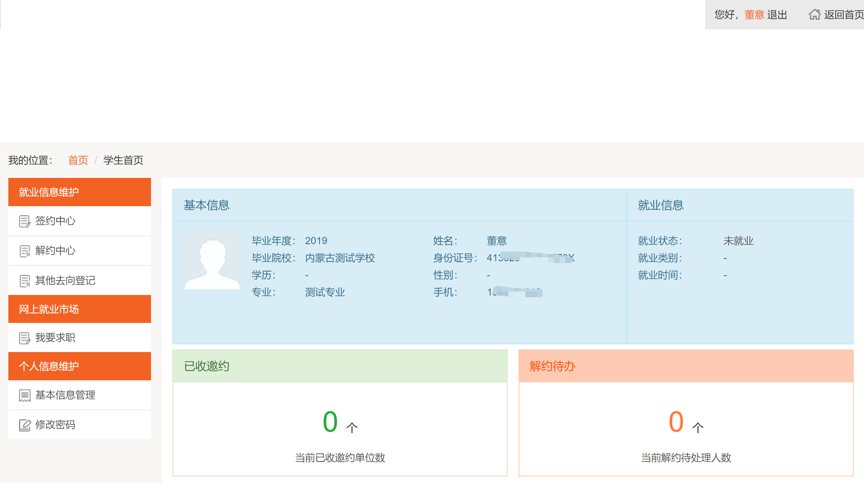The width and height of the screenshot is (864, 483).
Task: Select 其他去向登记 in the sidebar
Action: (x=65, y=281)
